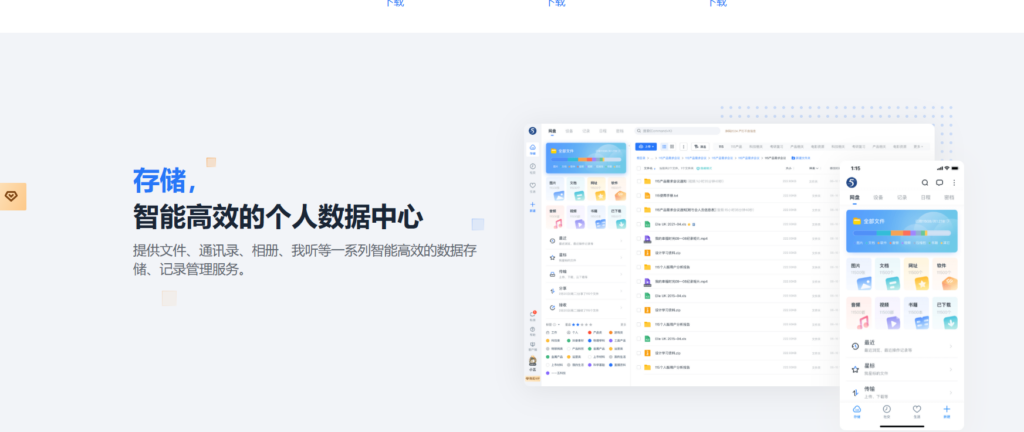The width and height of the screenshot is (1024, 432).
Task: Tap the 图片 folder tile in the mobile app
Action: (x=860, y=274)
